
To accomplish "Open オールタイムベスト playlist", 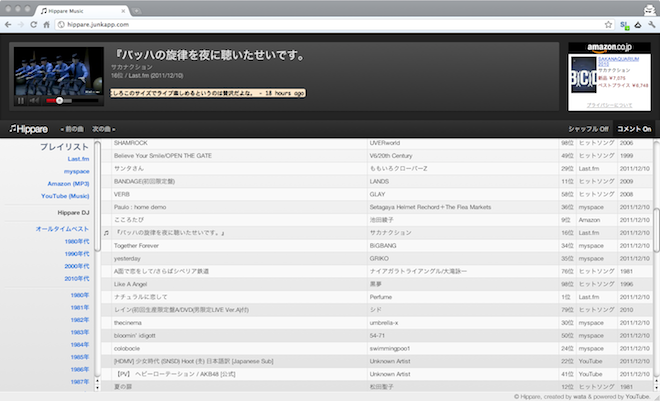I will click(62, 229).
